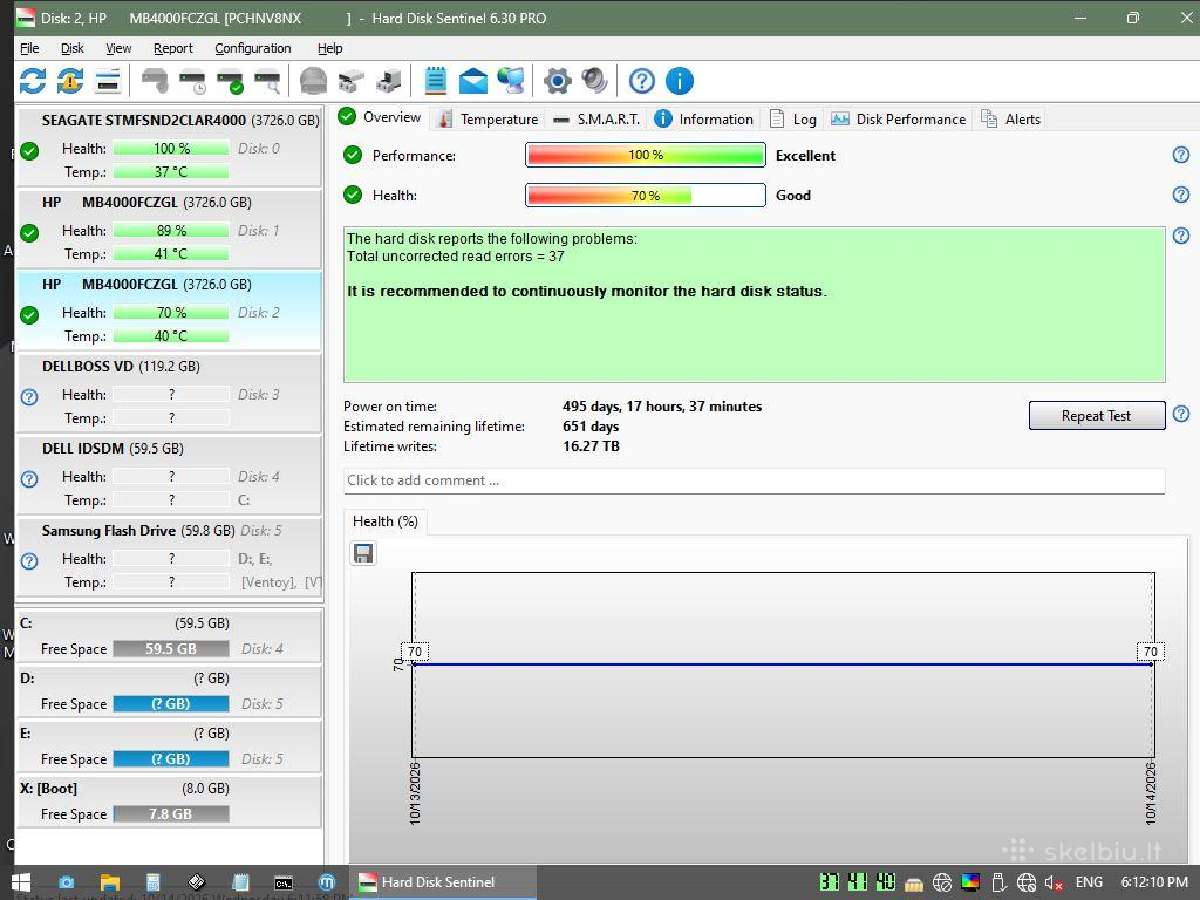Open the Configuration menu
Screen dimensions: 1200x900
click(x=253, y=48)
